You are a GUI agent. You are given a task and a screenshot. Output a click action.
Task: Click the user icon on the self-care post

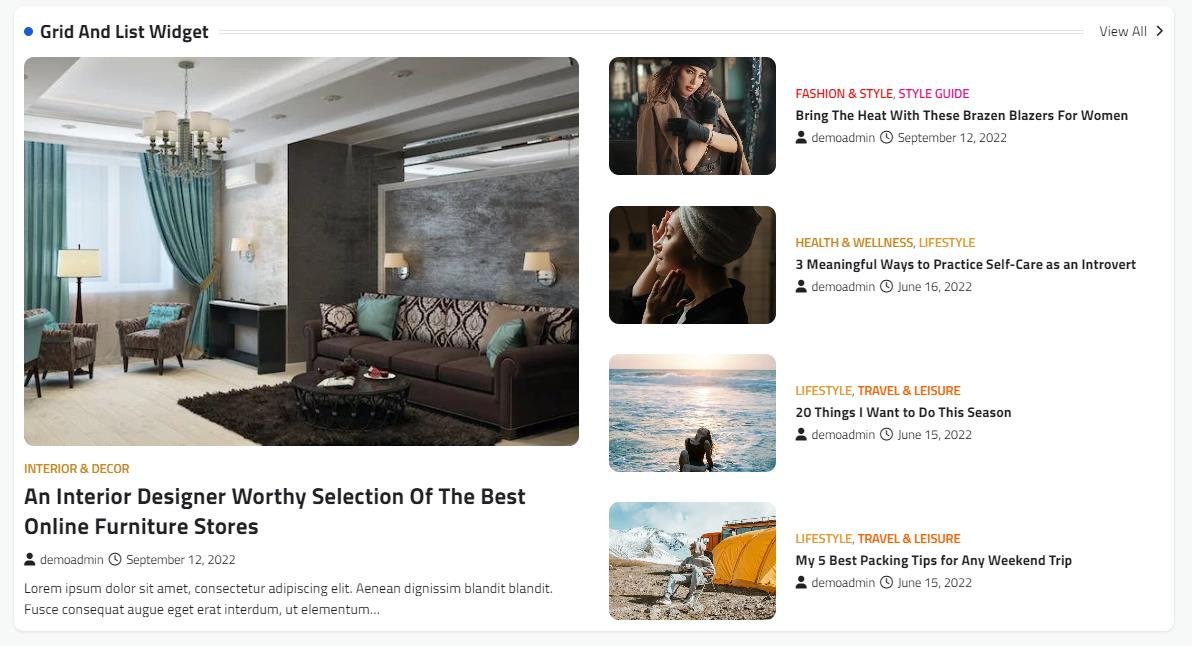click(x=801, y=287)
